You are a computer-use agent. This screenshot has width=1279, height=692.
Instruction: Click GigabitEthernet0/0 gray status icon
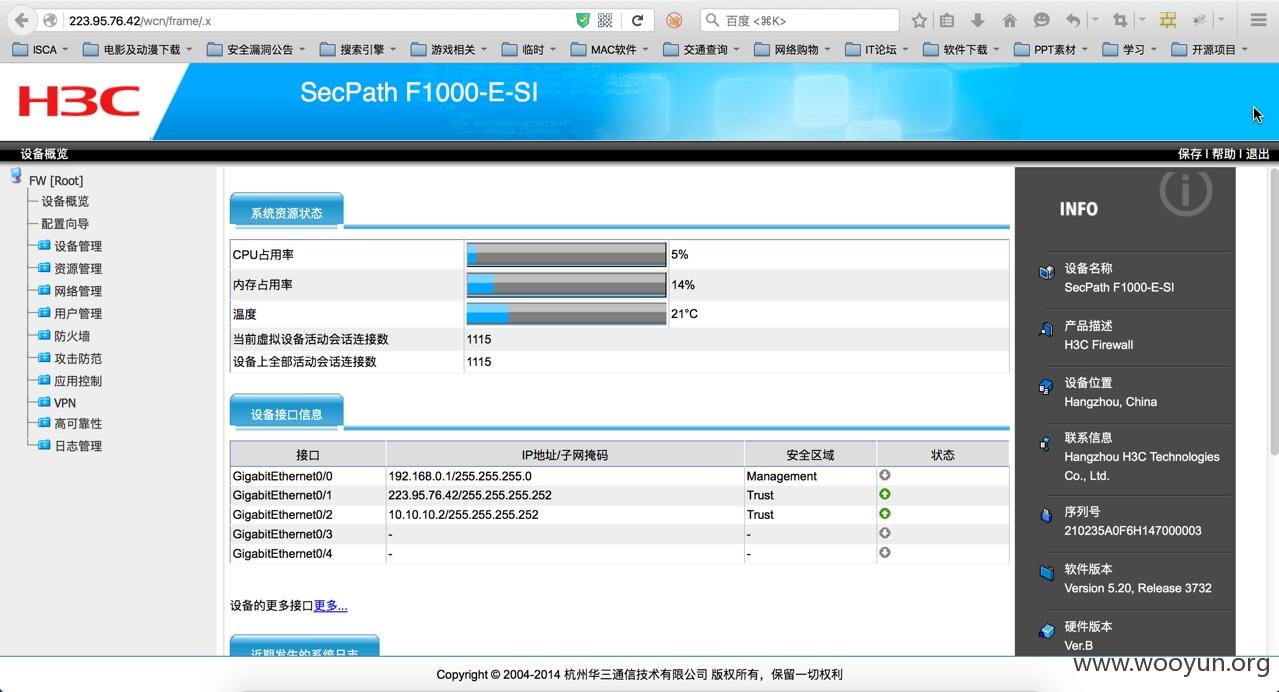(x=885, y=475)
